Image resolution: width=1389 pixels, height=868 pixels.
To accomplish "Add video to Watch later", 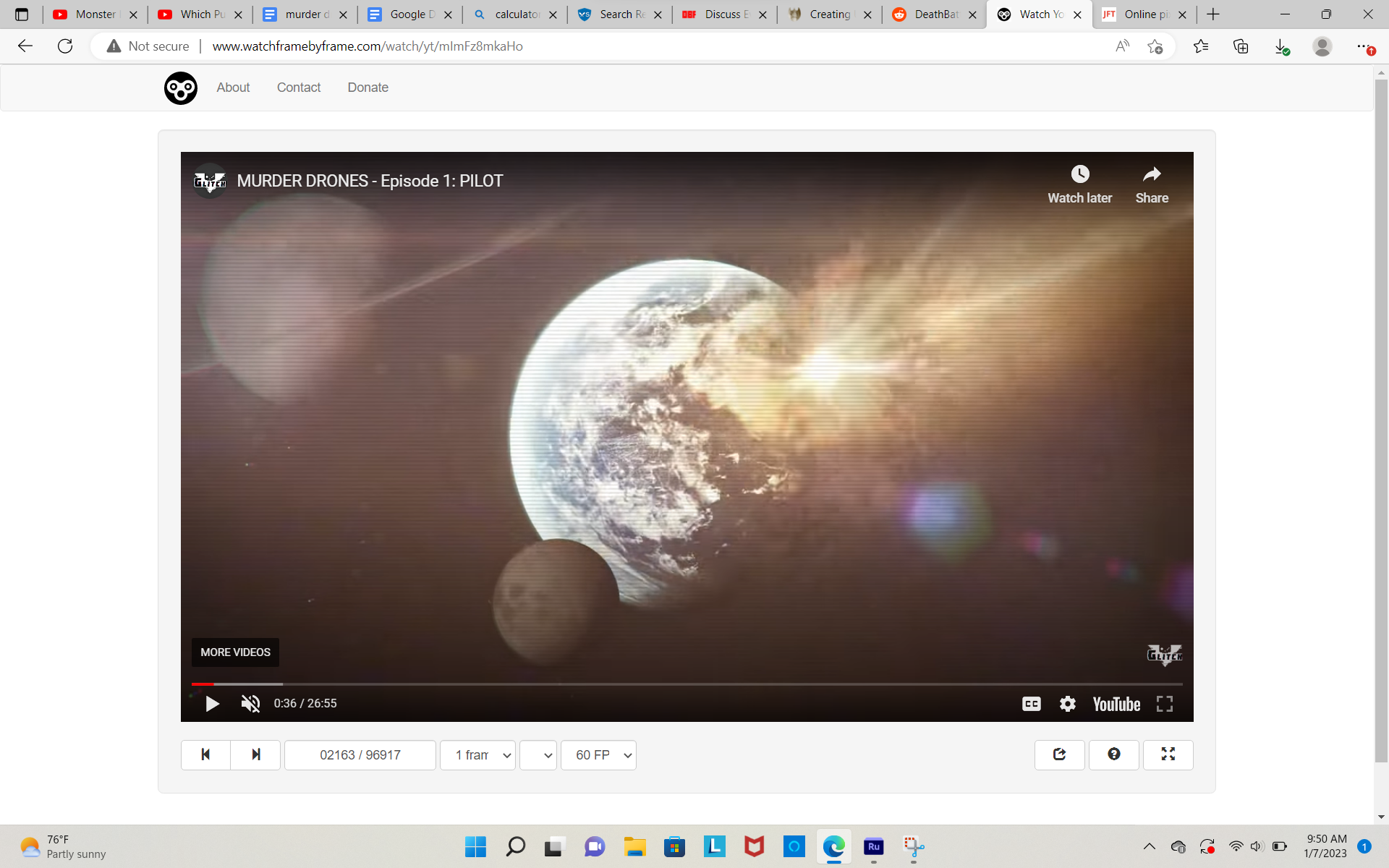I will pyautogui.click(x=1079, y=184).
